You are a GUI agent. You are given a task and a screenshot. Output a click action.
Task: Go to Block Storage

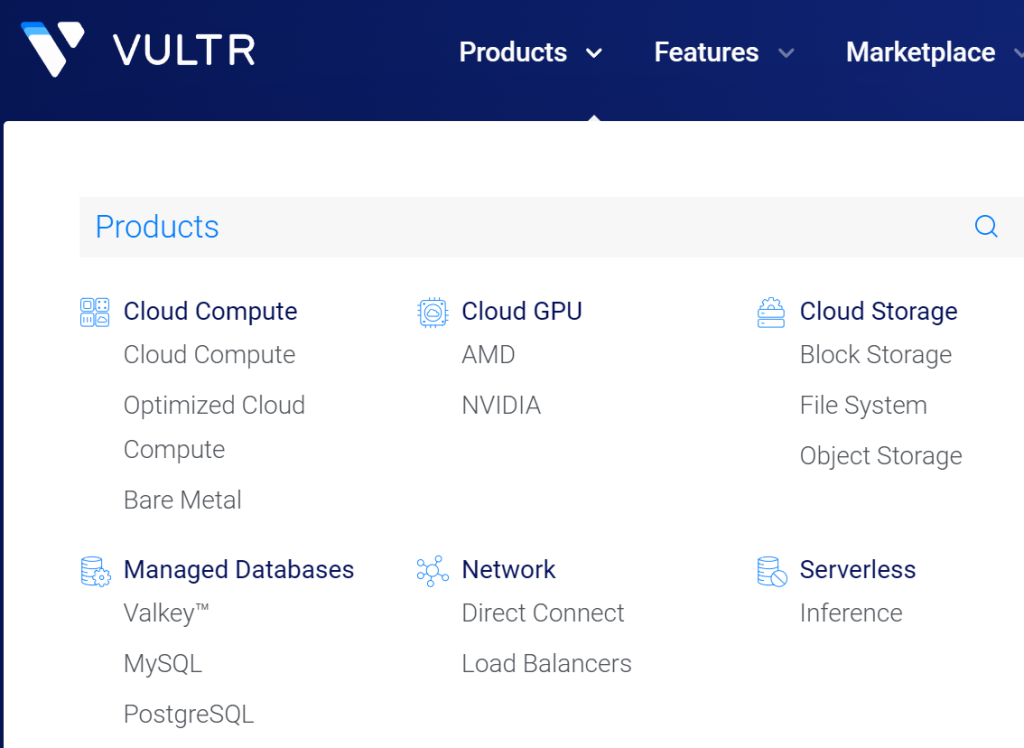[x=876, y=355]
